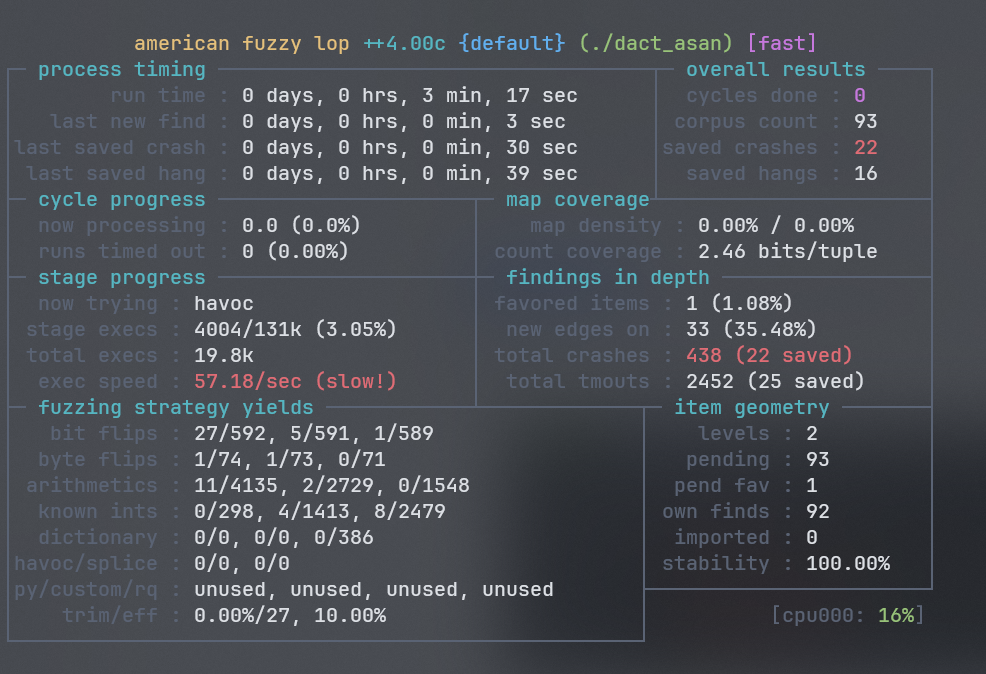This screenshot has width=986, height=674.
Task: Select the 'trim/eff' label
Action: 110,616
